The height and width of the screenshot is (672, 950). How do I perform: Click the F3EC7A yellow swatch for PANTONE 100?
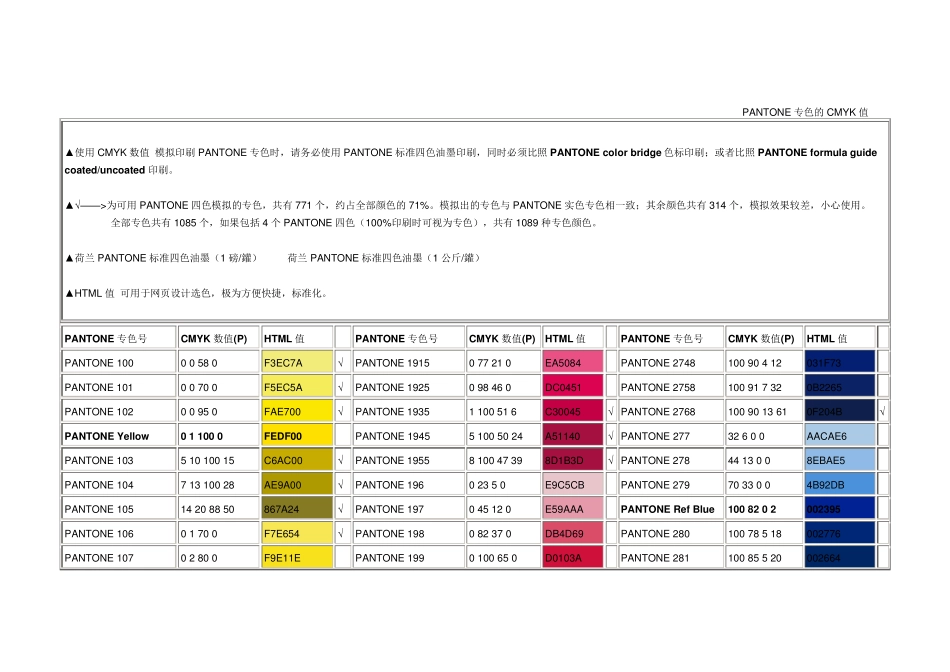tap(297, 363)
